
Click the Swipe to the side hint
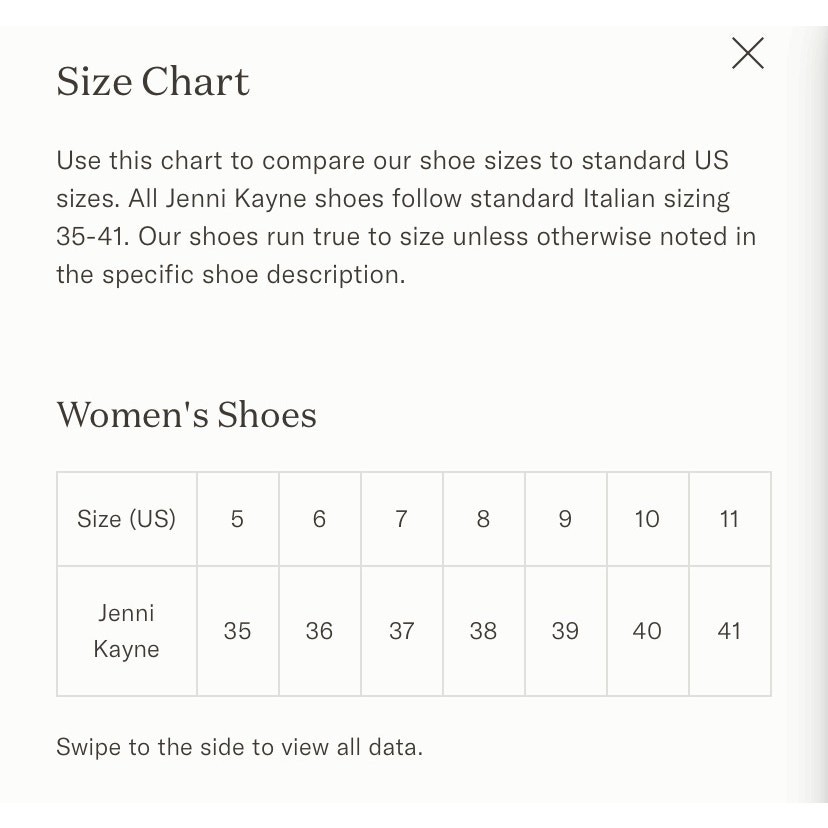pyautogui.click(x=239, y=747)
